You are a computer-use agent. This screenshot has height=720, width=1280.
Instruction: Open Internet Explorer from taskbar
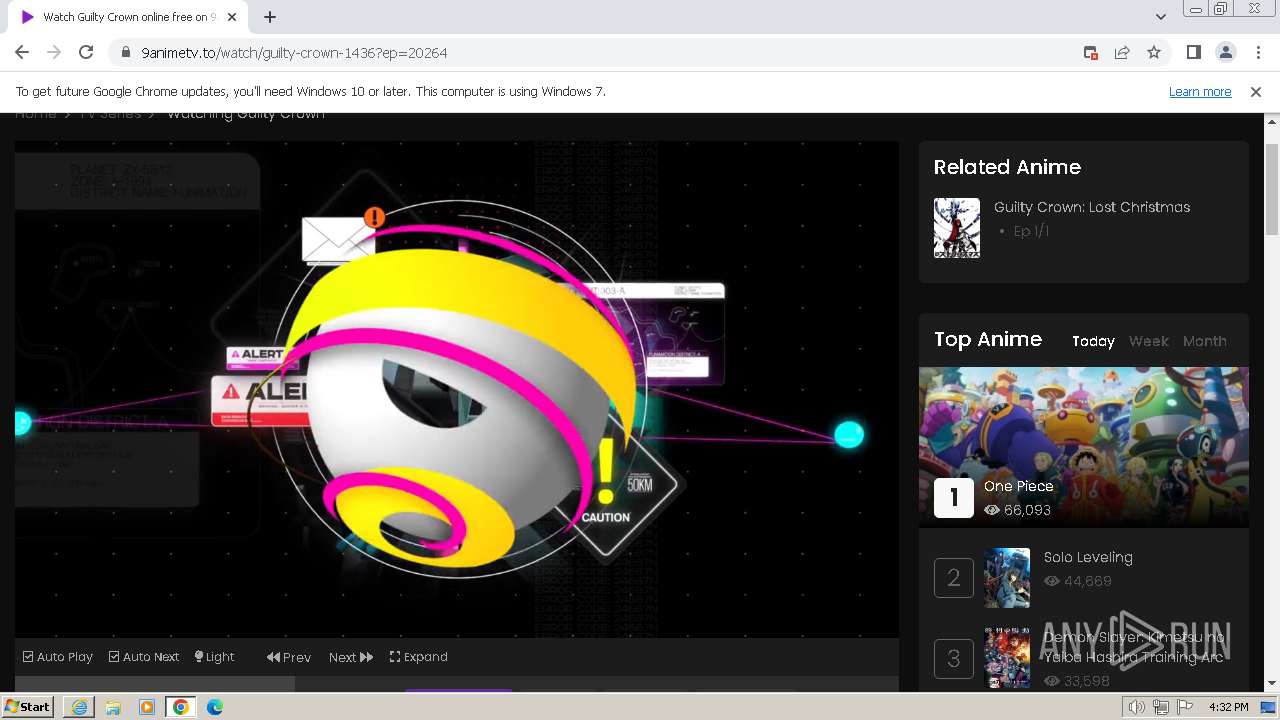[79, 707]
